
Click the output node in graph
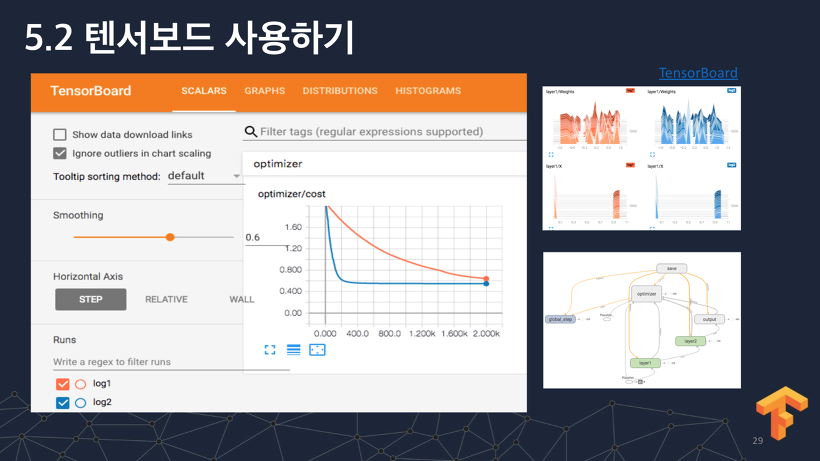[x=709, y=319]
